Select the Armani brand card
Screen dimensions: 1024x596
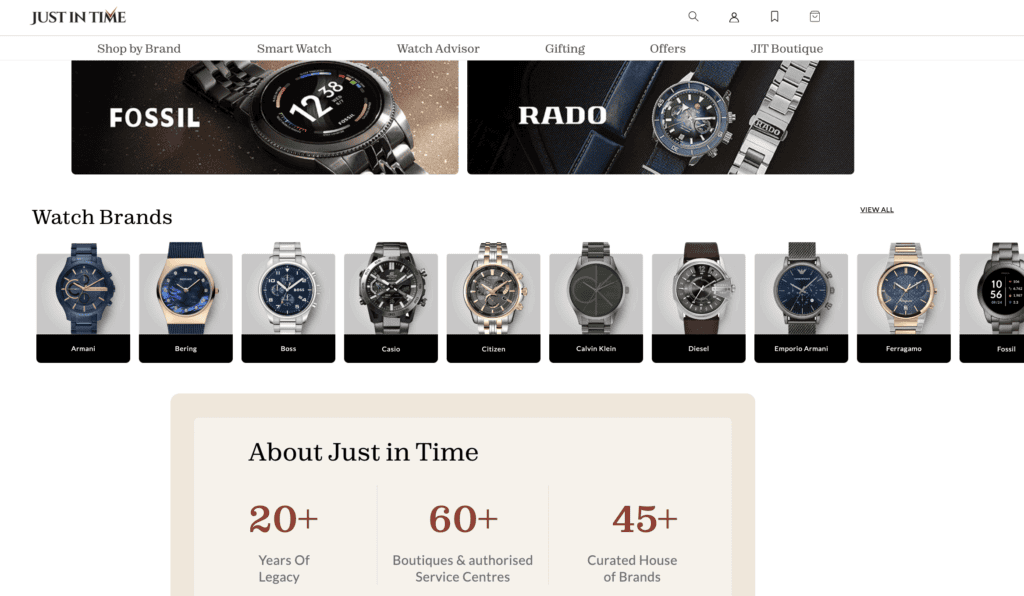pyautogui.click(x=83, y=302)
